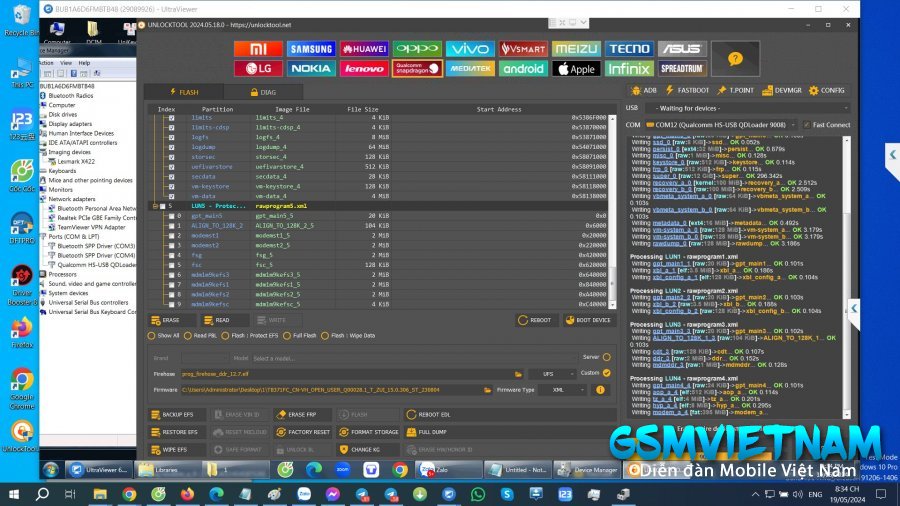Select the Tecno brand logo
Screen dimensions: 900x506
pyautogui.click(x=629, y=49)
